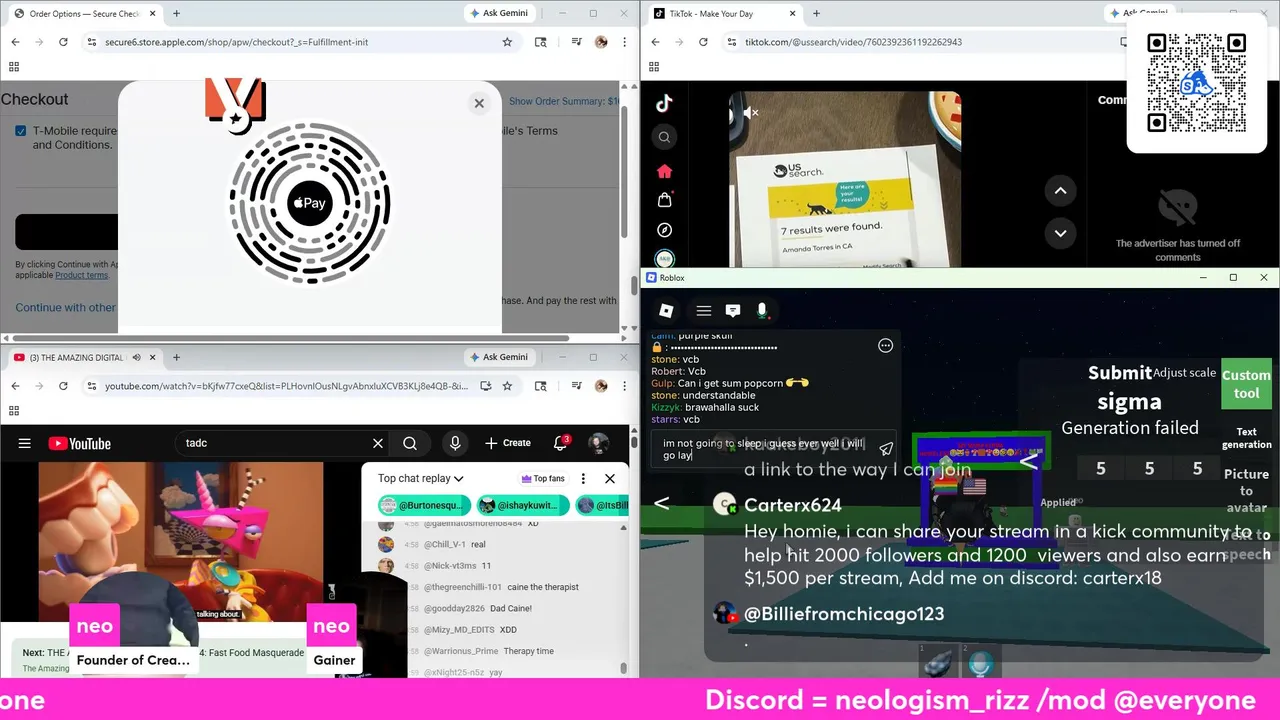1280x720 pixels.
Task: Click Ask Gemini in the YouTube window
Action: coord(498,357)
